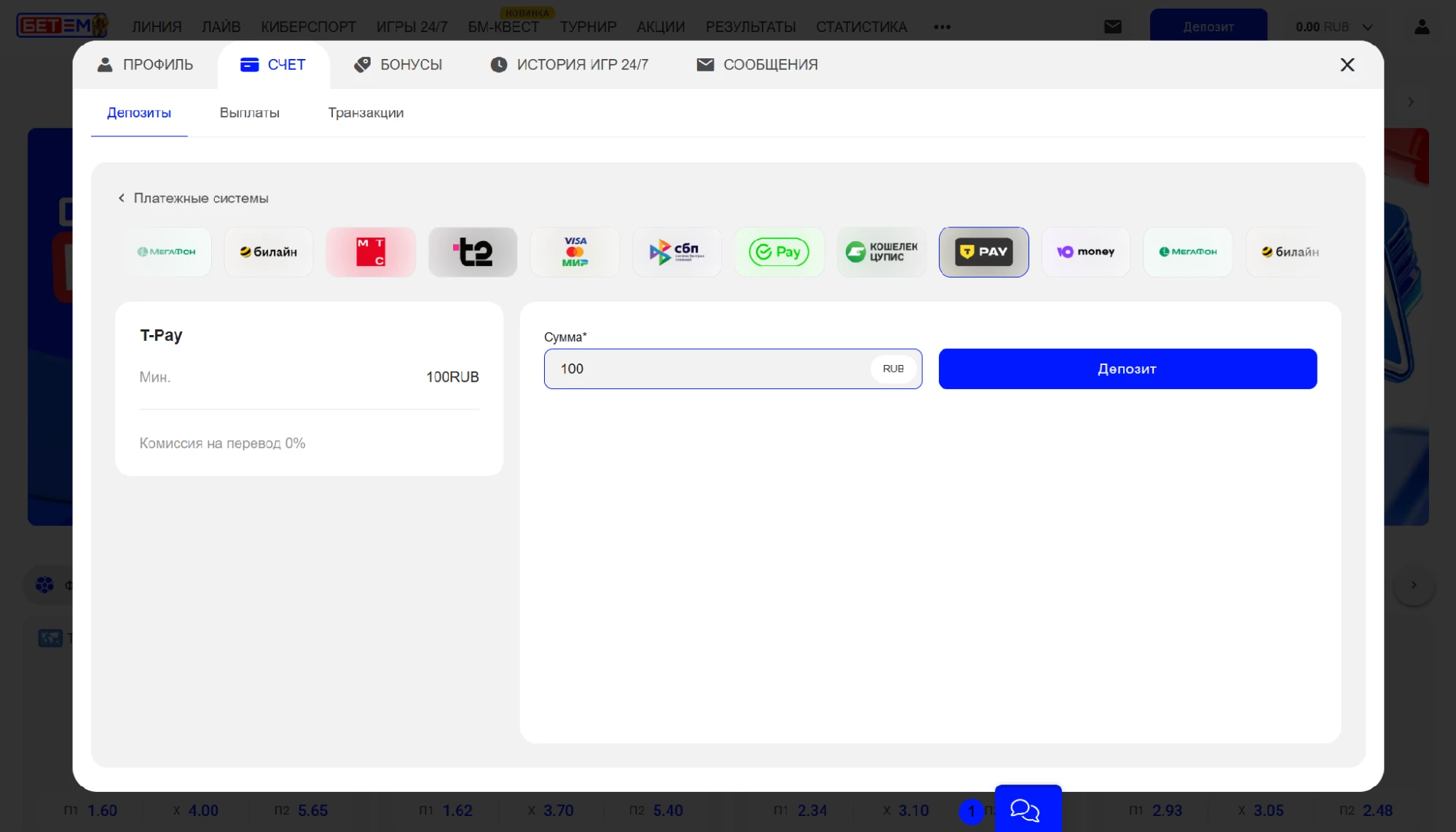
Task: Select the T-Pay payment tile
Action: click(983, 252)
